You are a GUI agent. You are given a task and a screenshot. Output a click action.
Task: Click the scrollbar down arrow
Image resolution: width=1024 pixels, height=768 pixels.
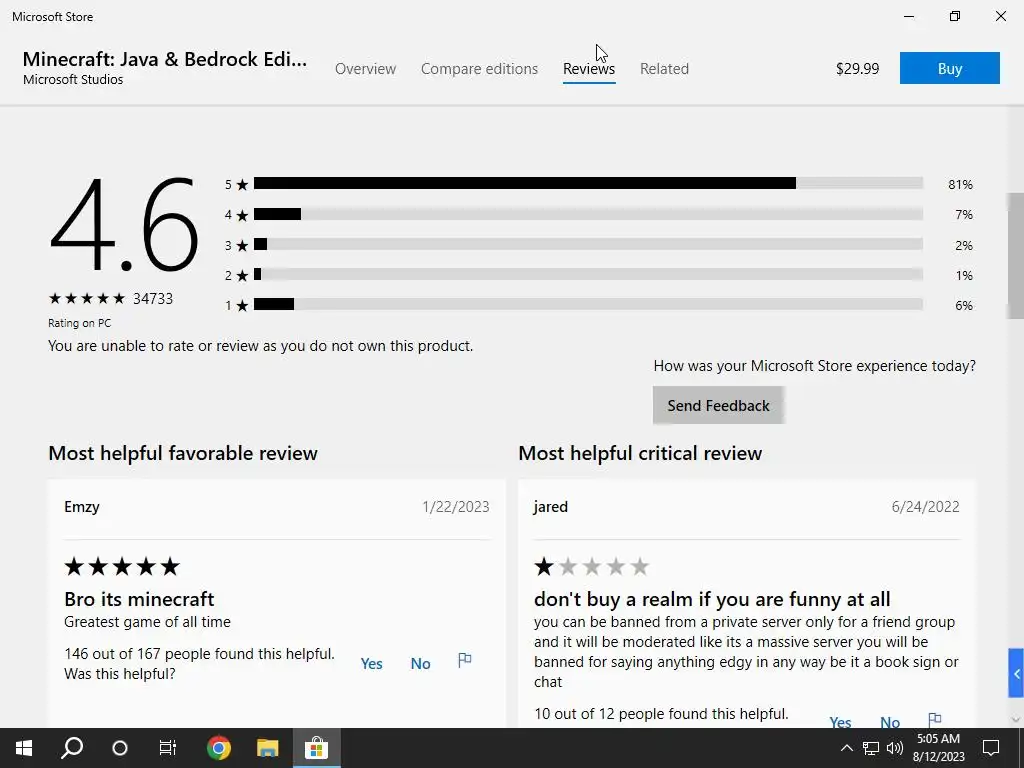click(x=1016, y=719)
